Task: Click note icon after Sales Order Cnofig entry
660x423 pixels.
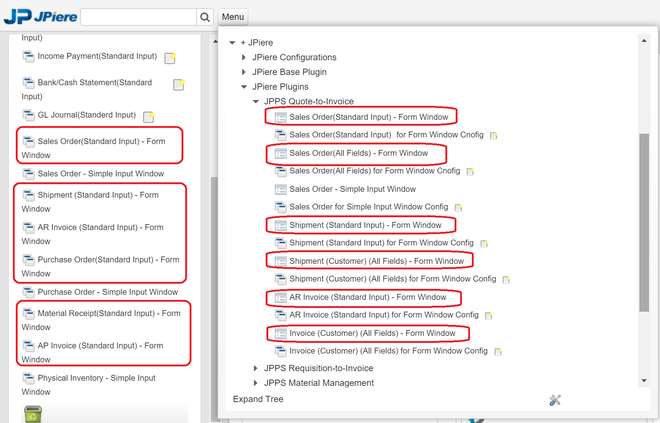Action: point(494,136)
